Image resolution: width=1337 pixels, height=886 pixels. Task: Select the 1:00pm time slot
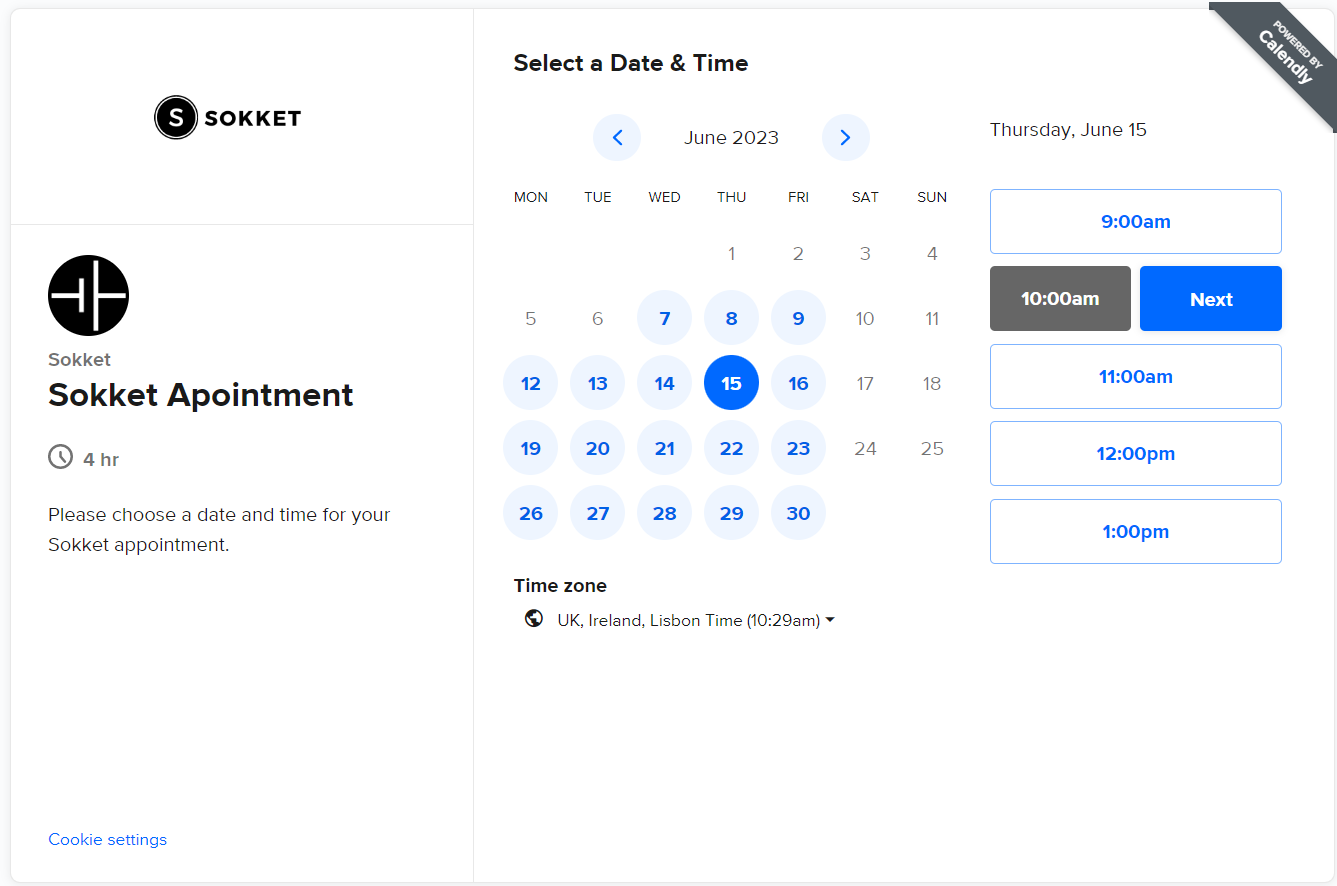point(1135,532)
